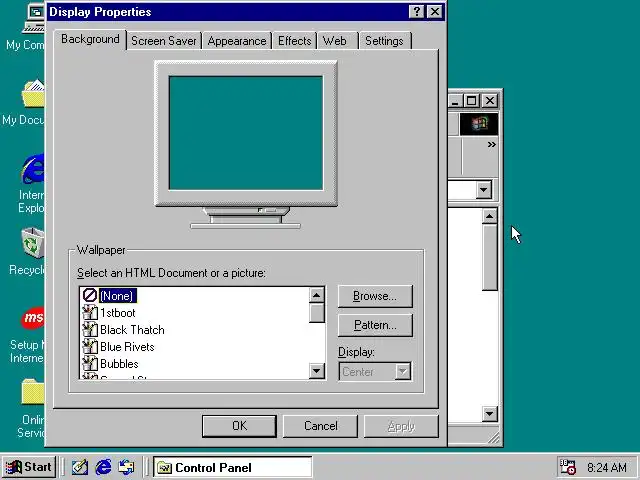Pick the Blue Rivets wallpaper
This screenshot has width=640, height=480.
pyautogui.click(x=127, y=347)
